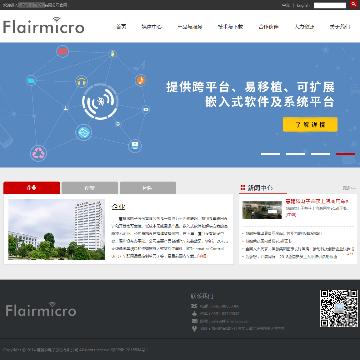Click the telephone icon in footer contact list

pyautogui.click(x=194, y=306)
